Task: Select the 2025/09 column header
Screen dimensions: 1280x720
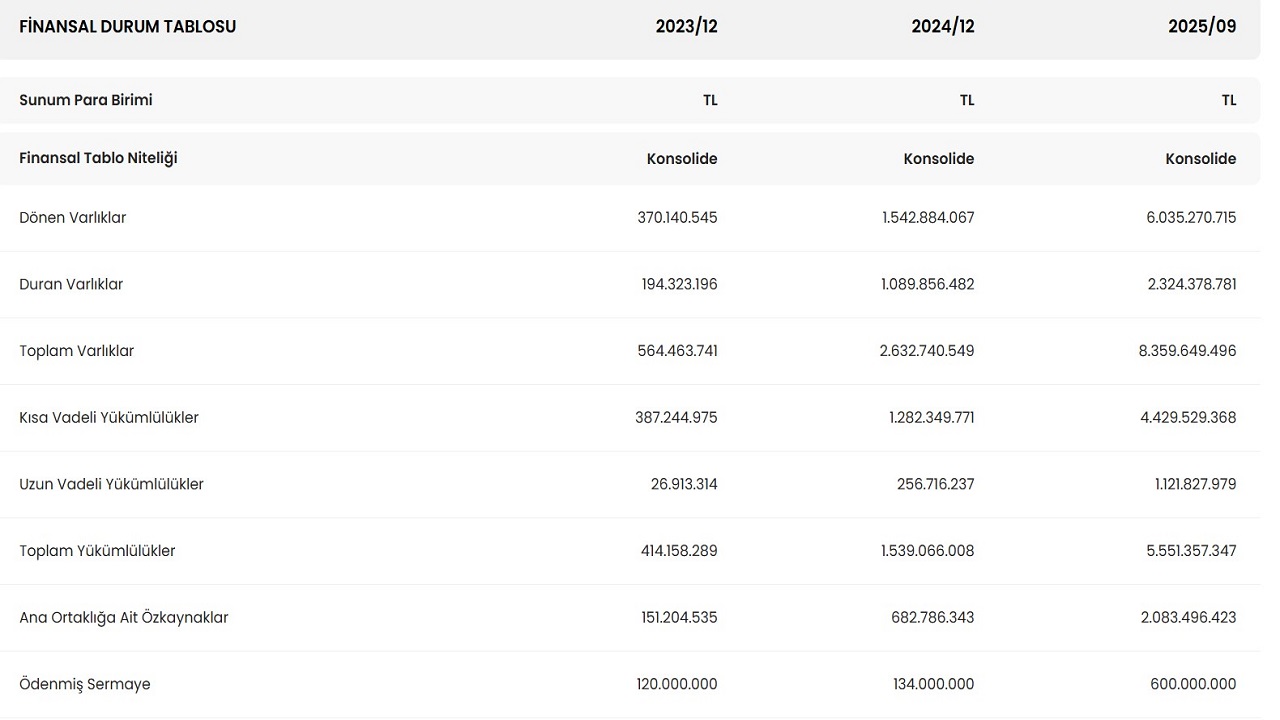Action: (1202, 27)
